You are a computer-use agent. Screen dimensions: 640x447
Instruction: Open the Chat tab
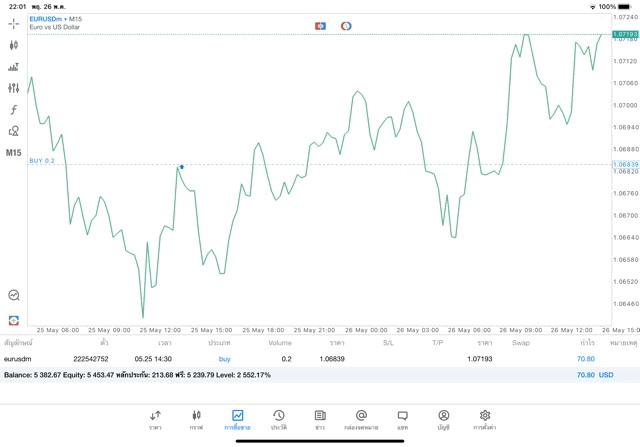click(x=402, y=418)
